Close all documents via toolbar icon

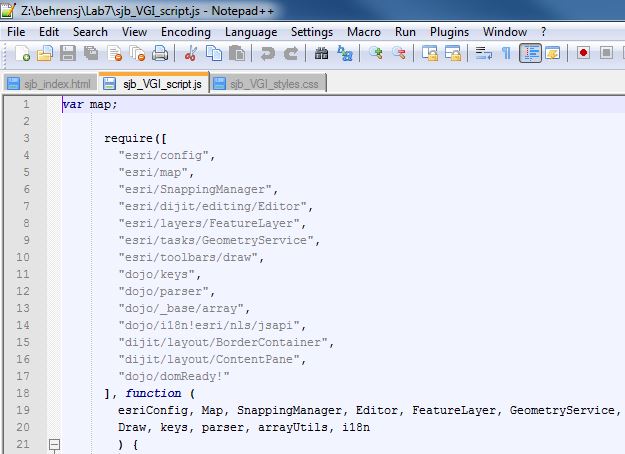coord(138,53)
